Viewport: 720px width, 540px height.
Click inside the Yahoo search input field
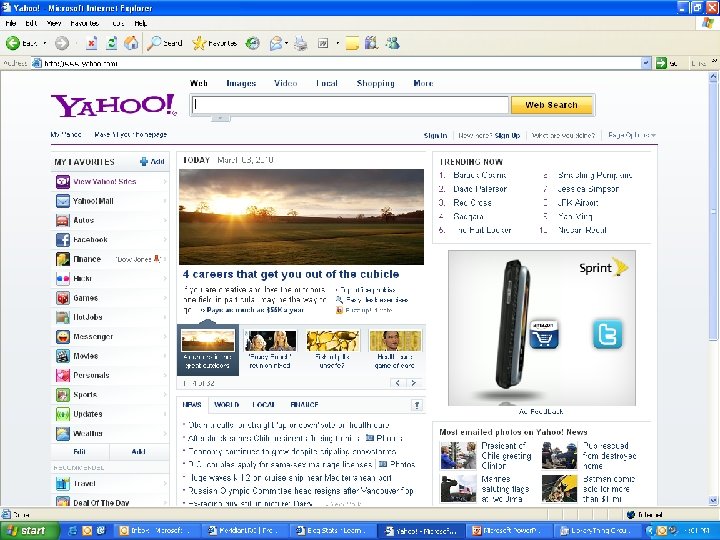click(x=349, y=105)
